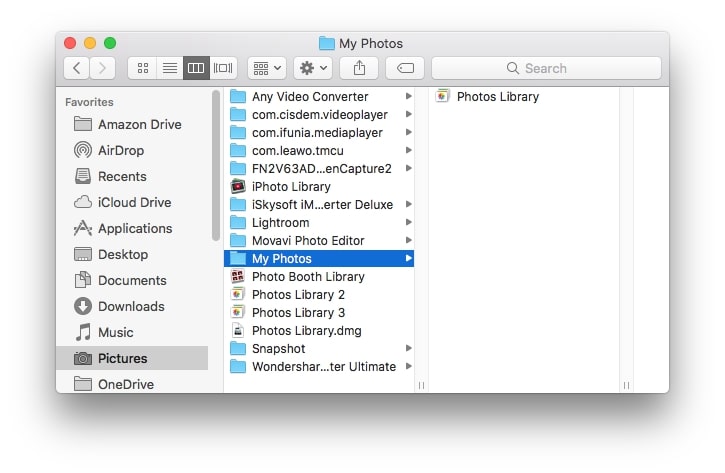The height and width of the screenshot is (473, 725).
Task: Open iCloud Drive in the sidebar
Action: [133, 202]
